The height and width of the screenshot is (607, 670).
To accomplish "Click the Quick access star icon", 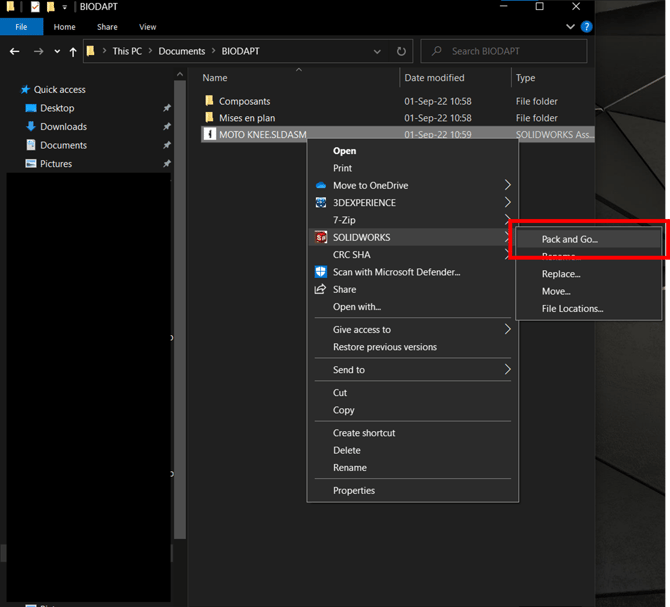I will tap(25, 89).
